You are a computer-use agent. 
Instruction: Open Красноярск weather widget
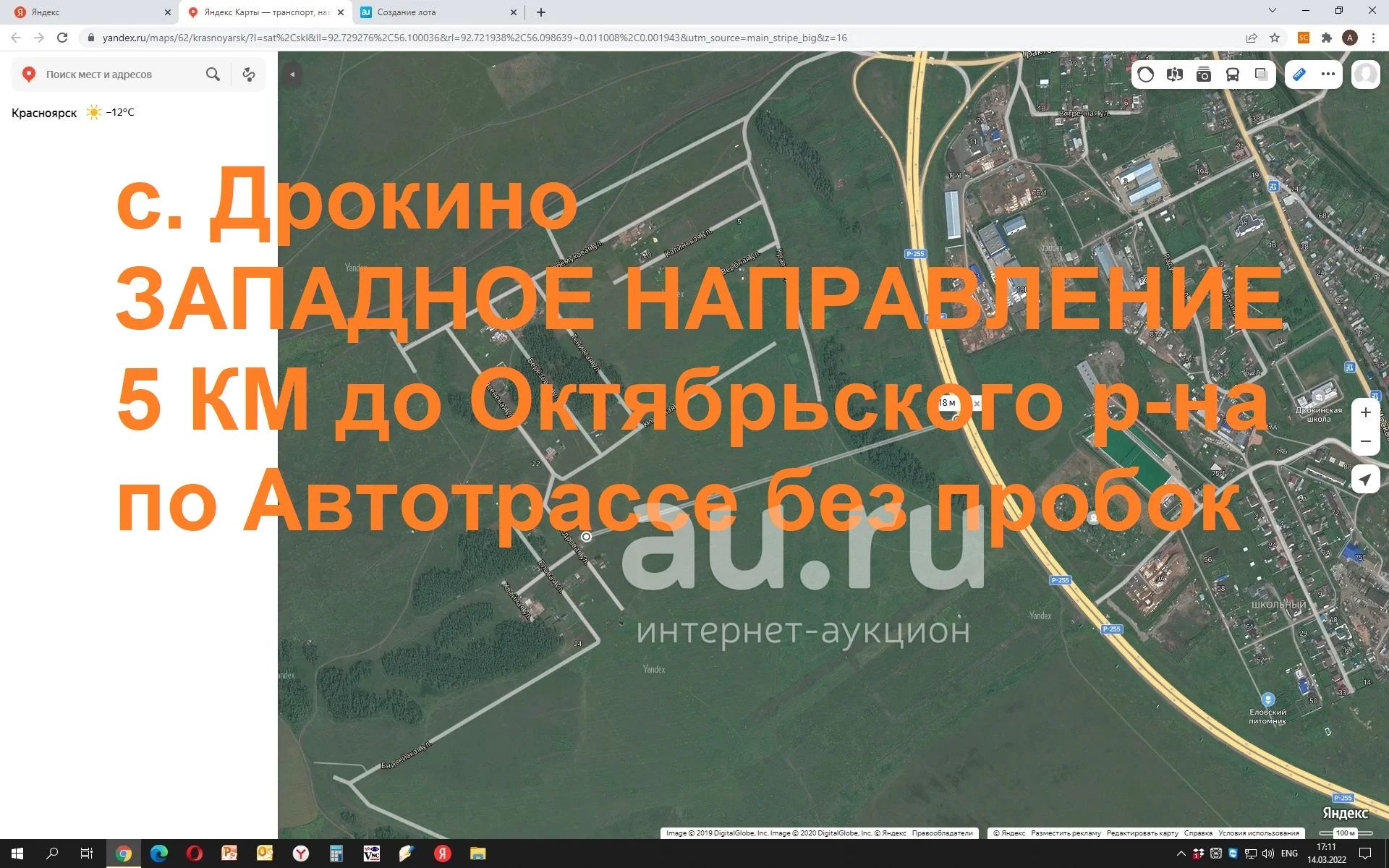72,113
